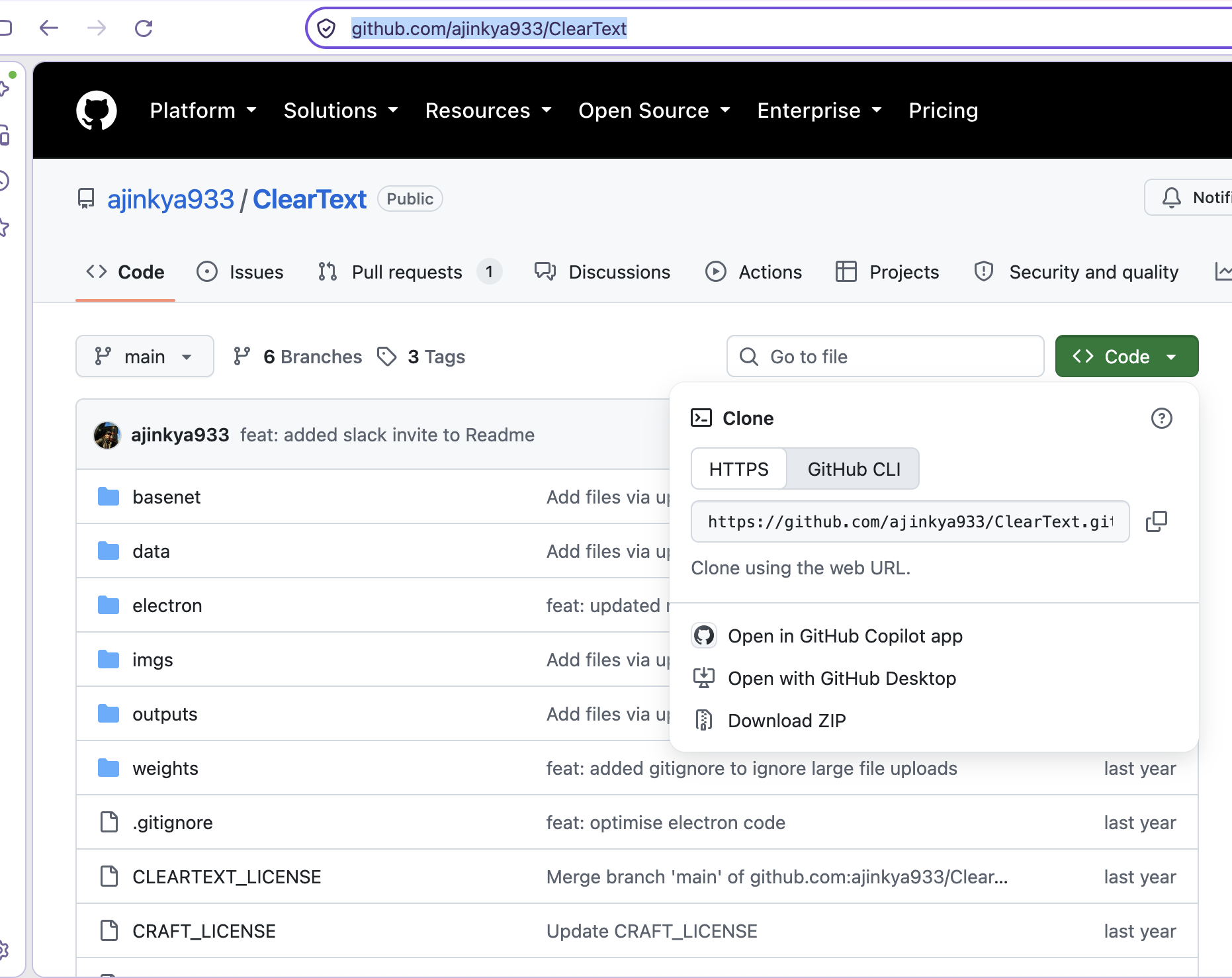Open the main branch selector dropdown
Screen dimensions: 1232x978
tap(145, 357)
